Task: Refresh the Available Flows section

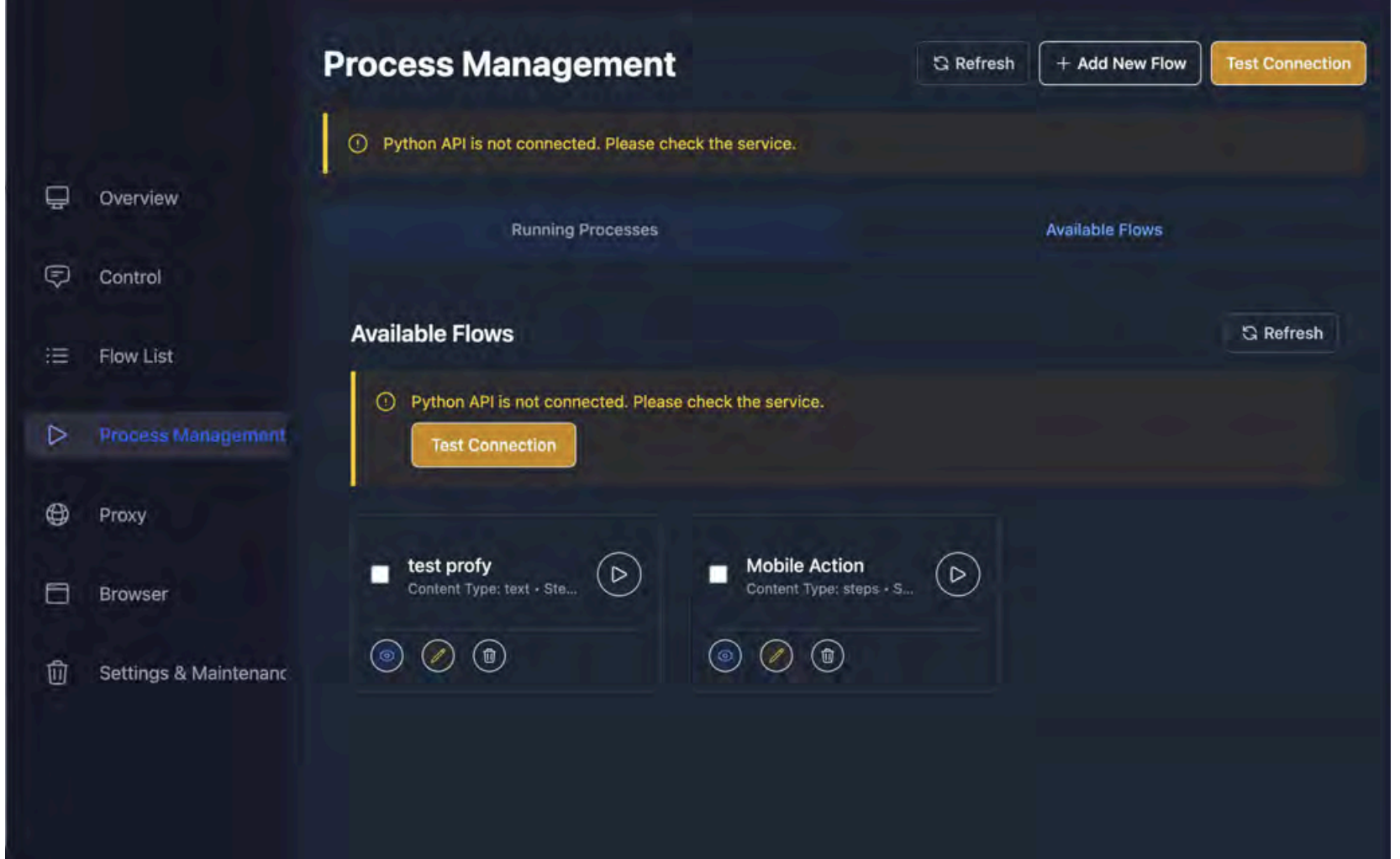Action: click(1282, 333)
